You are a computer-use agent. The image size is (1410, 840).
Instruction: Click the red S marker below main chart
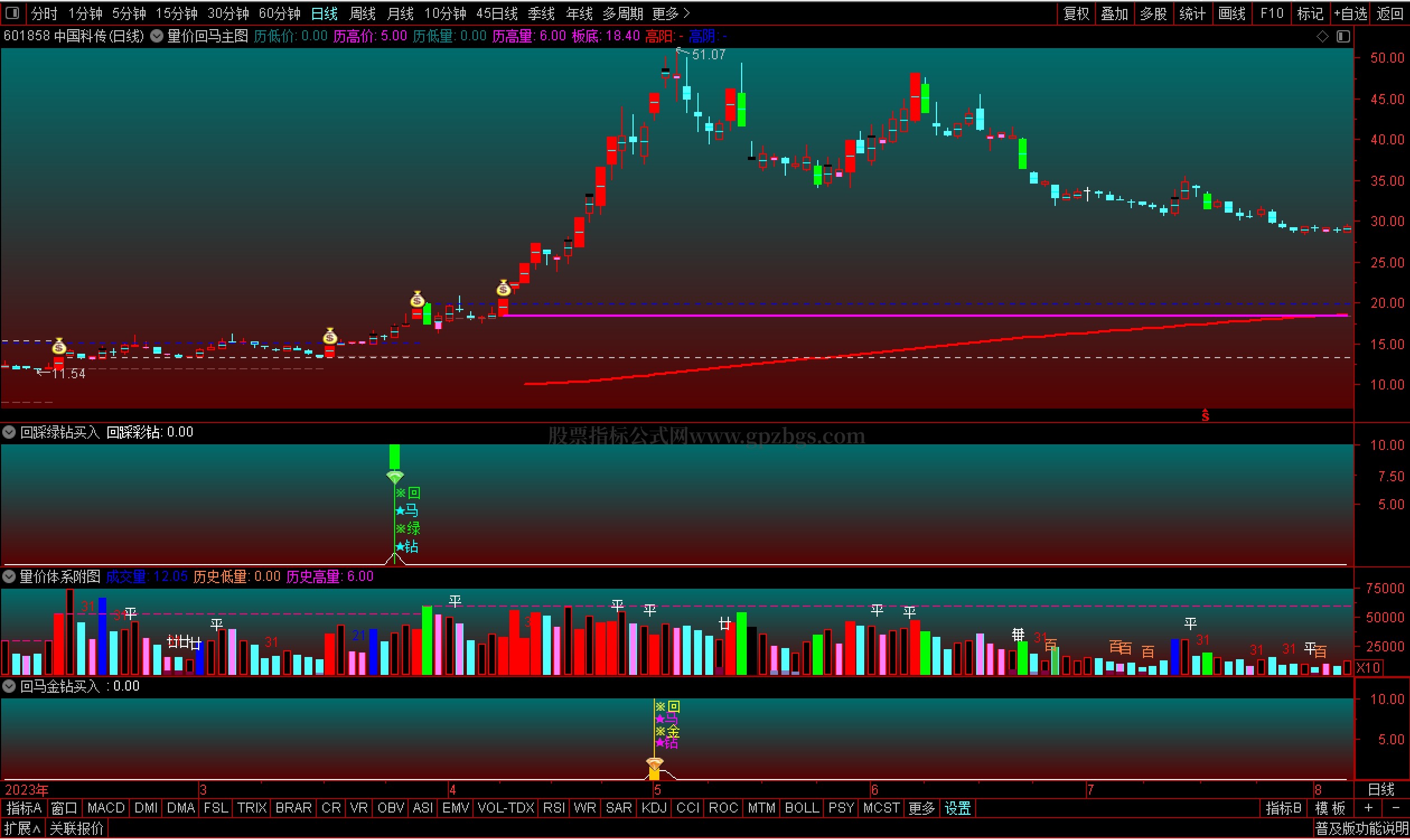pos(1205,416)
